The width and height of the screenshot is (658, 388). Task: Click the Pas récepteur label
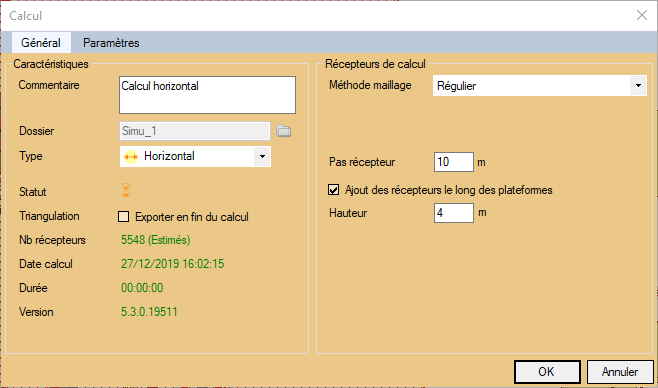[x=362, y=162]
